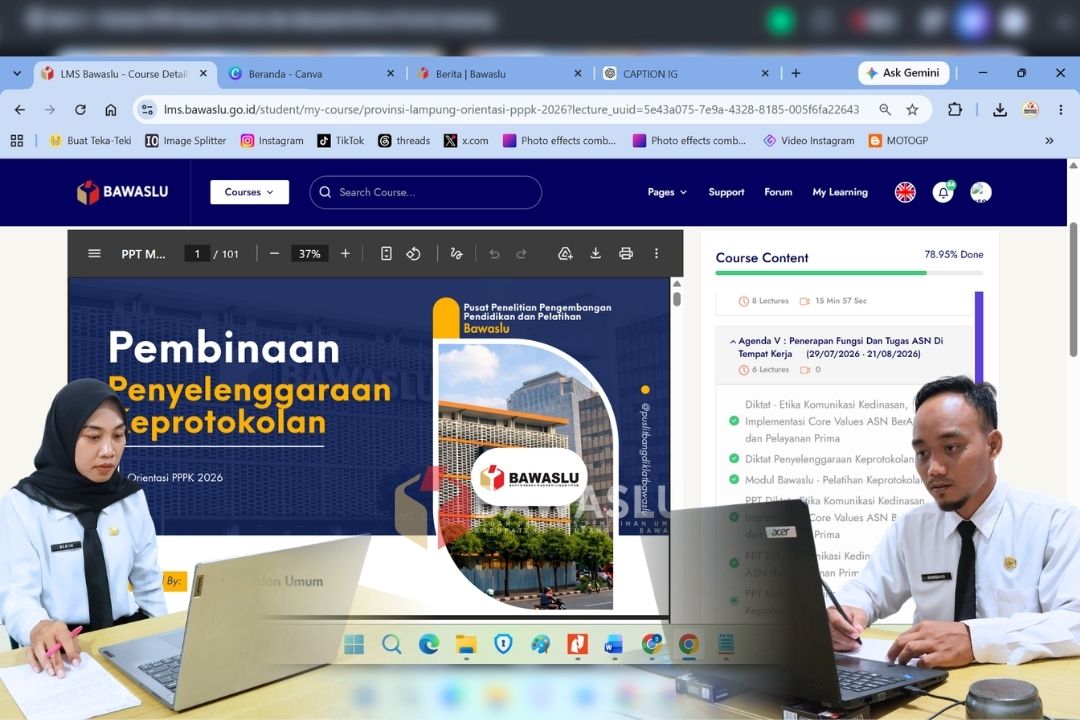
Task: Switch to the CAPTION IG tab
Action: click(x=686, y=74)
